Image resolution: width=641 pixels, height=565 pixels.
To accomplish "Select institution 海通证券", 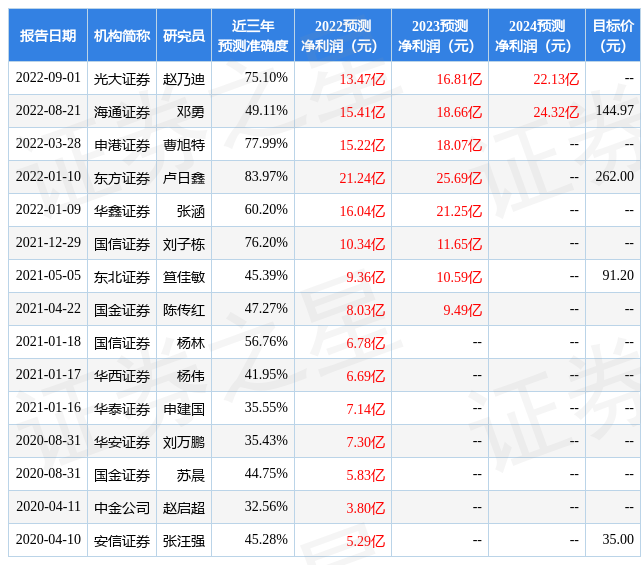I will click(122, 112).
